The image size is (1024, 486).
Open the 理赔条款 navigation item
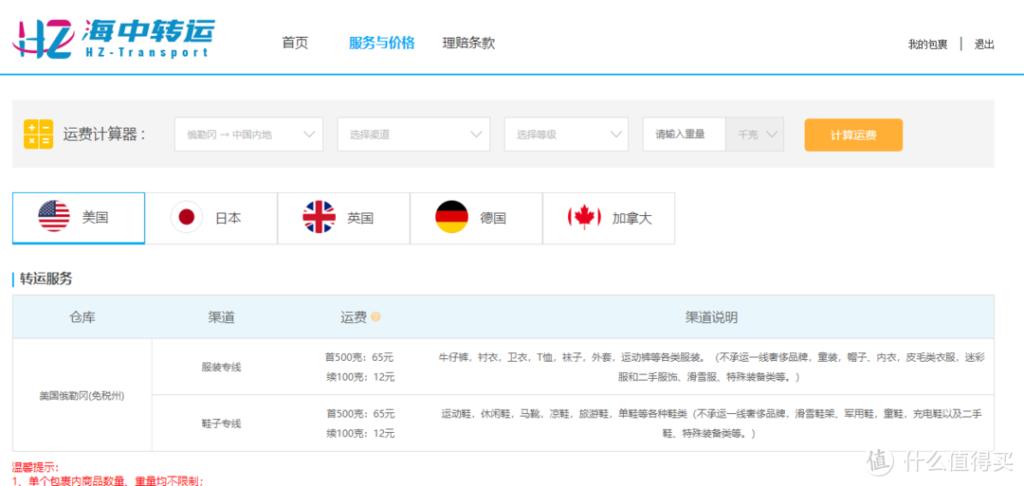point(469,43)
